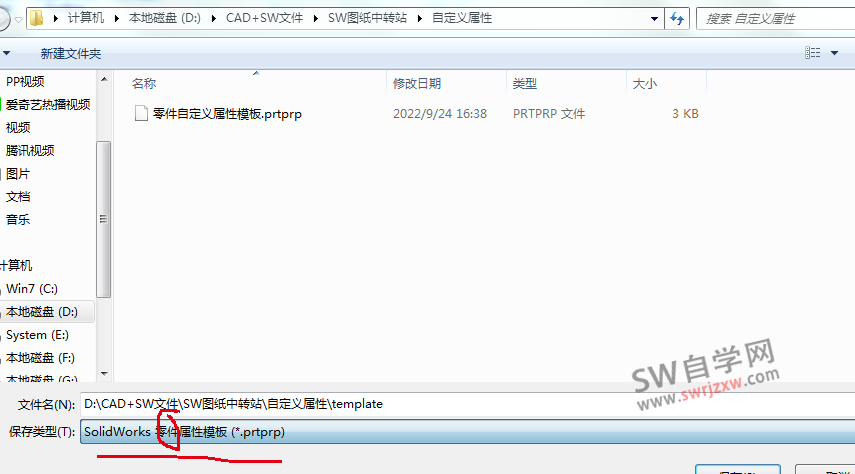855x474 pixels.
Task: Select 爱奇艺热播视频 in navigation pane
Action: pos(48,105)
